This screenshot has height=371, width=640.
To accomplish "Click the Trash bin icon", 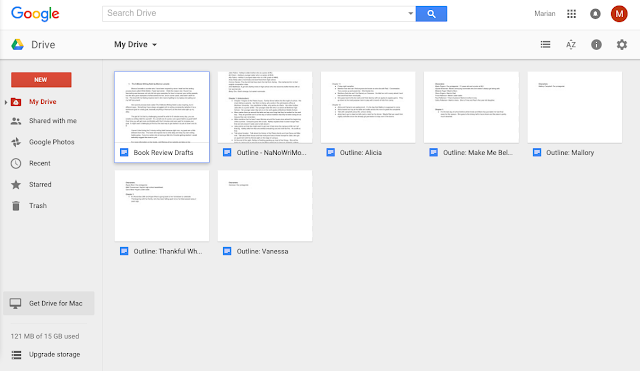I will coord(16,206).
